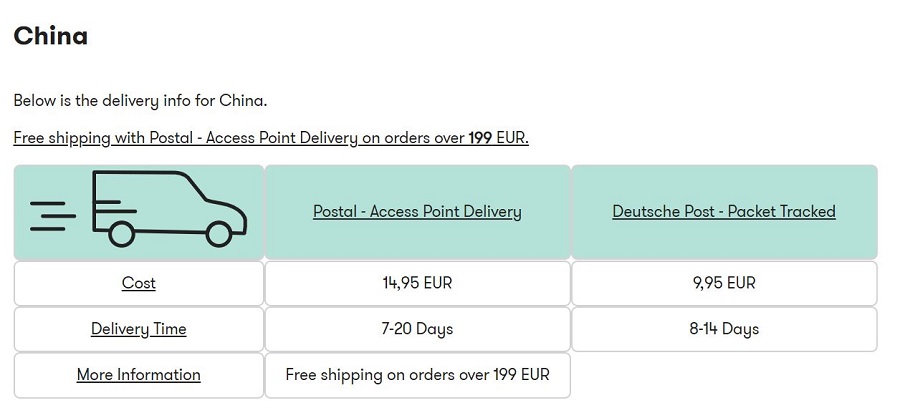Click the Free shipping on orders over 199 EUR cell
The width and height of the screenshot is (900, 418).
(x=417, y=375)
